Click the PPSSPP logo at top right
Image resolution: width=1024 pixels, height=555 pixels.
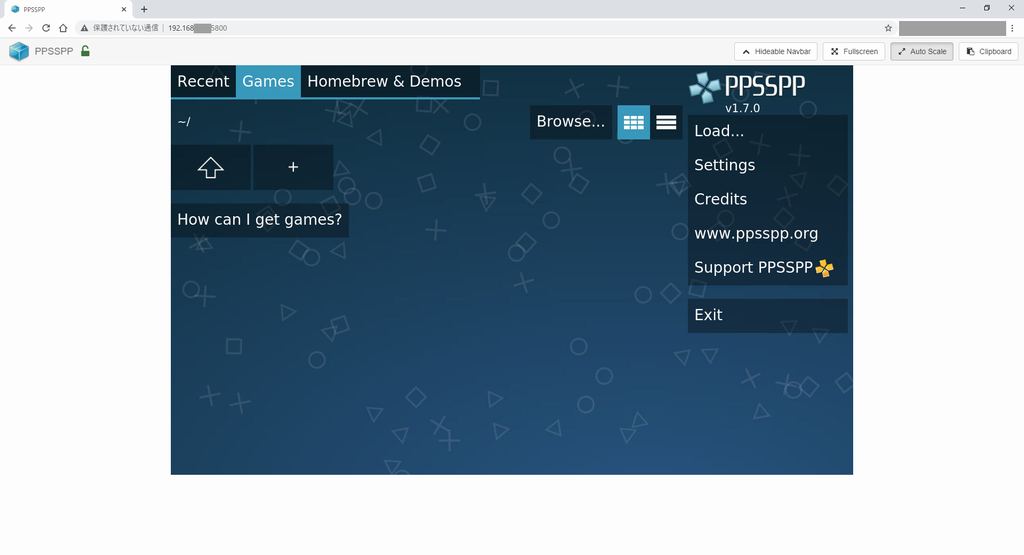pyautogui.click(x=747, y=87)
